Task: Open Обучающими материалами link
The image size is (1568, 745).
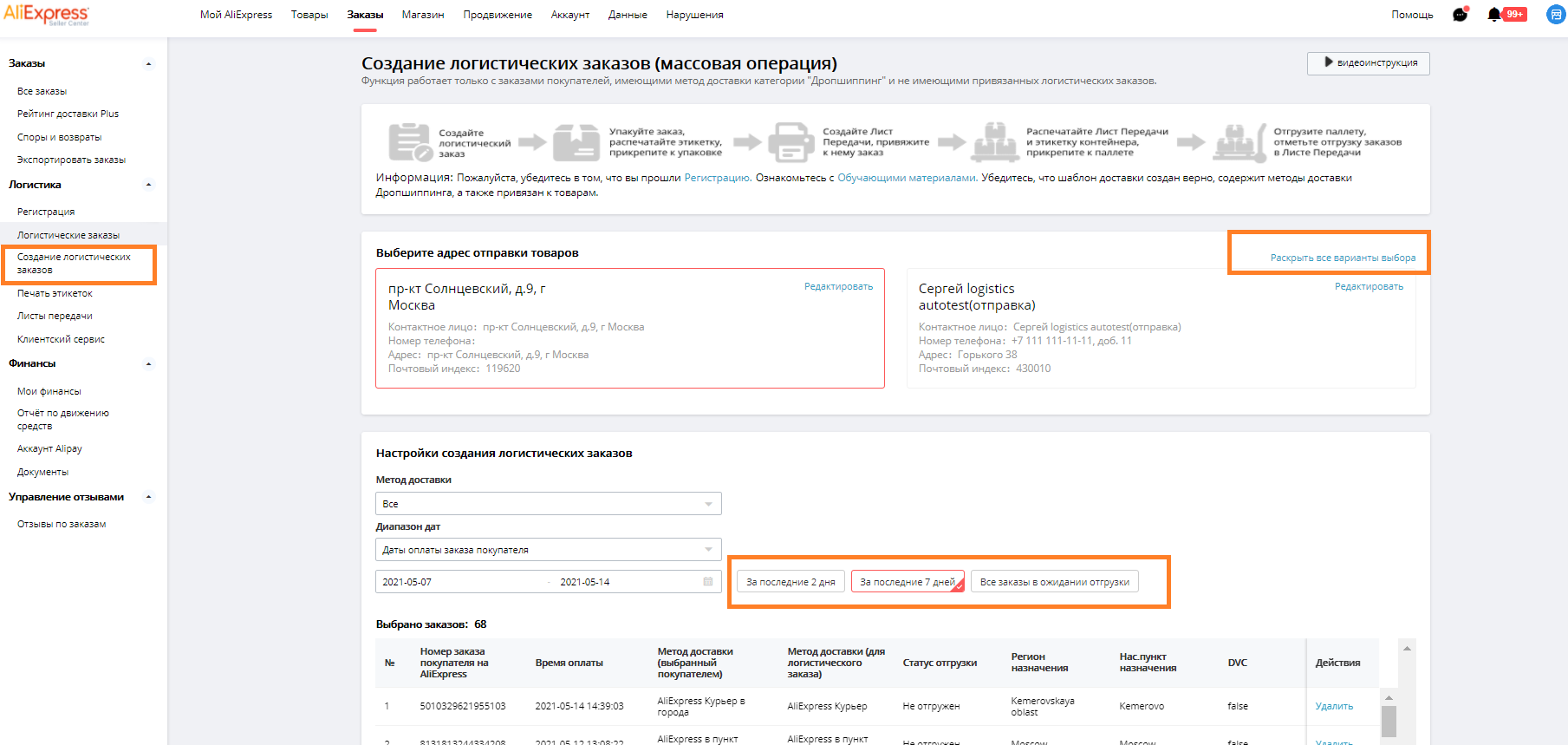Action: (x=908, y=178)
